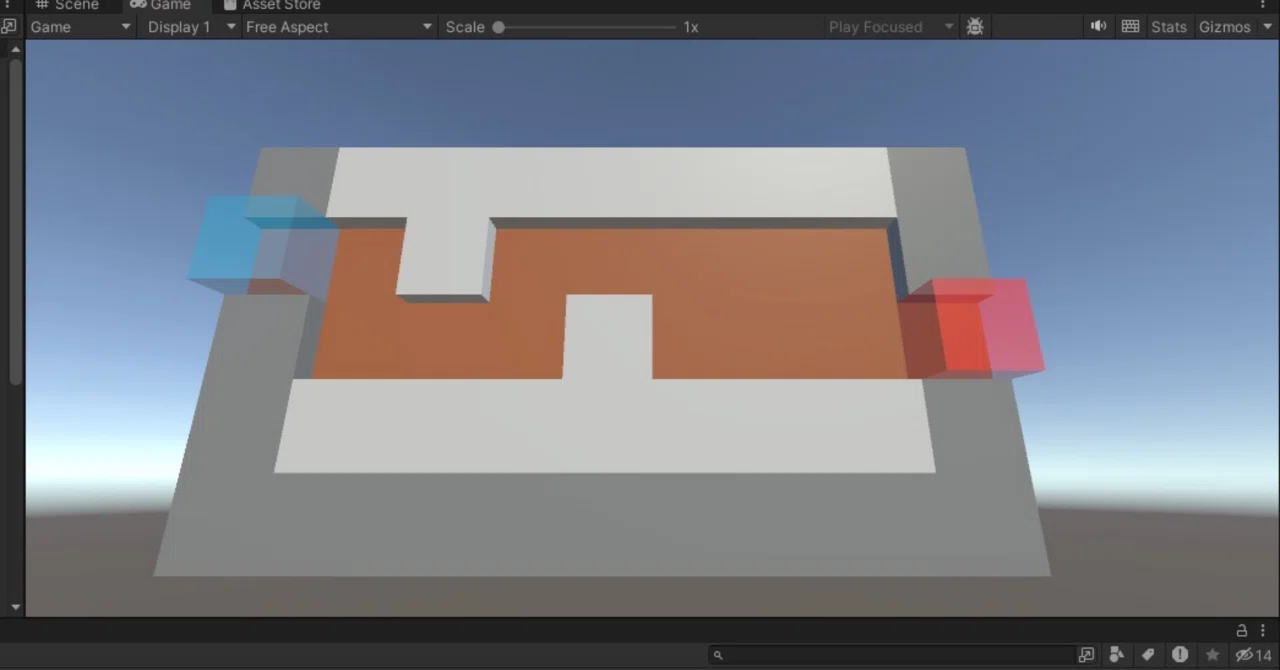
Task: Click the left panel vertical scrollbar
Action: click(x=15, y=221)
